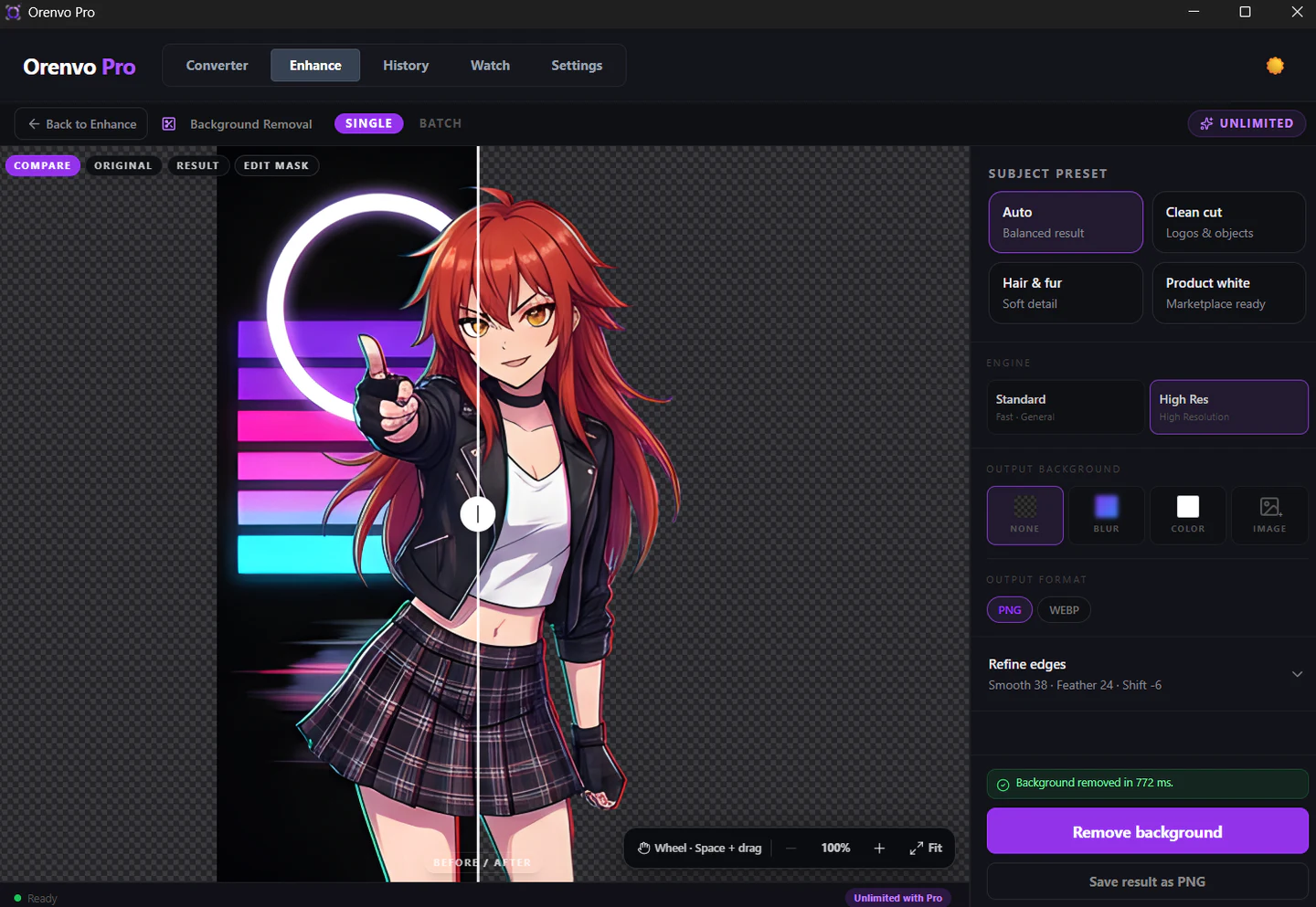Zoom out with the minus button
Image resolution: width=1316 pixels, height=907 pixels.
[x=791, y=848]
